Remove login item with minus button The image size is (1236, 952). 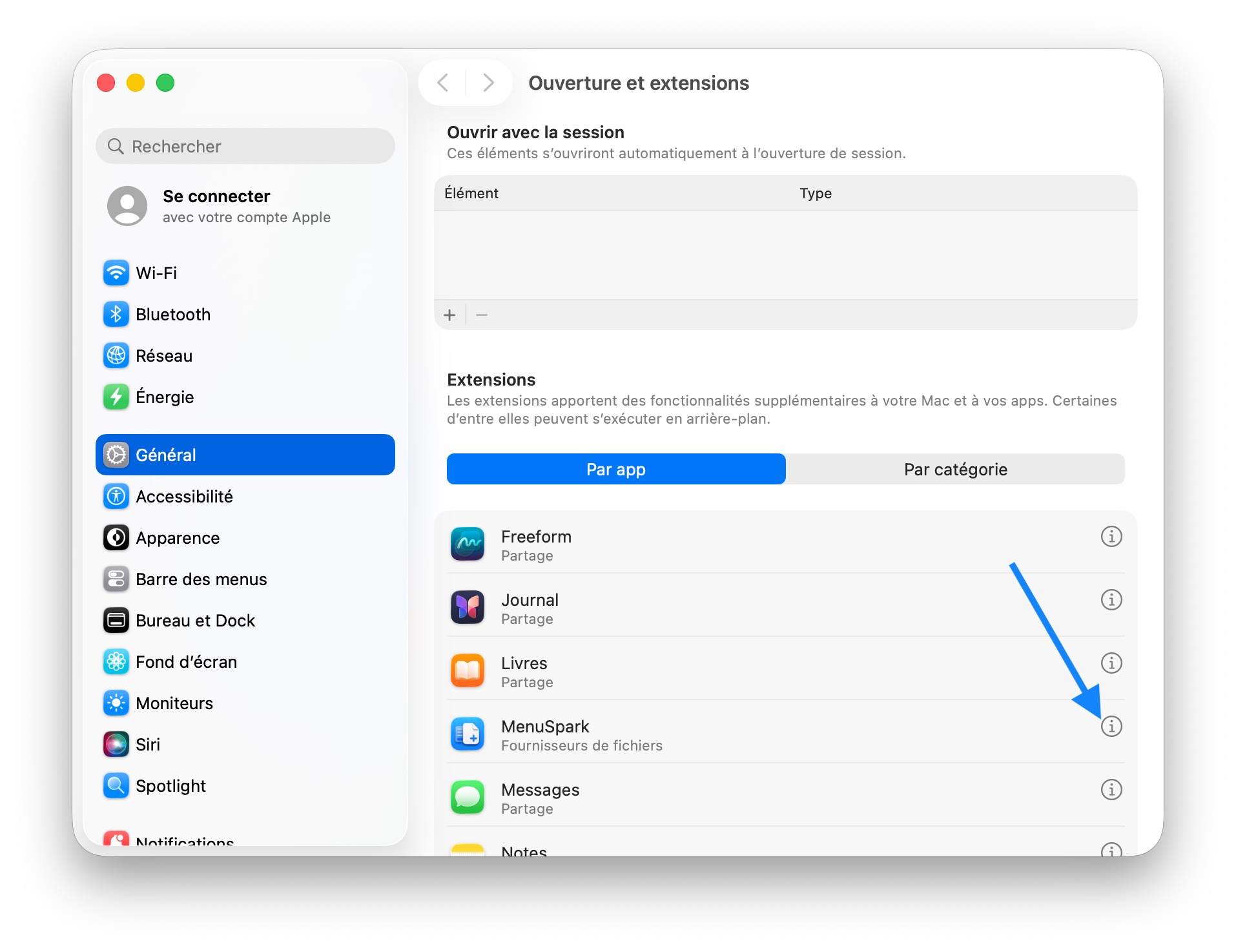point(482,315)
